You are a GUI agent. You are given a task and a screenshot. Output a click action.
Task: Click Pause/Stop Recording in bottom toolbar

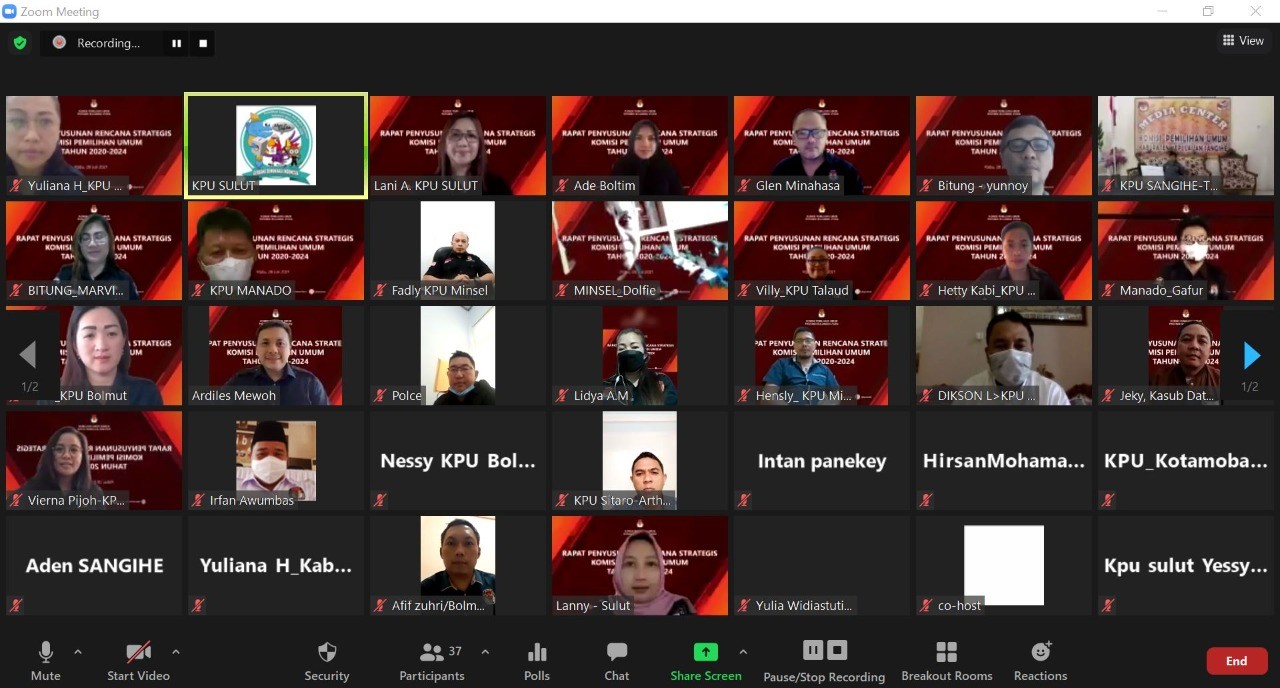click(x=824, y=660)
